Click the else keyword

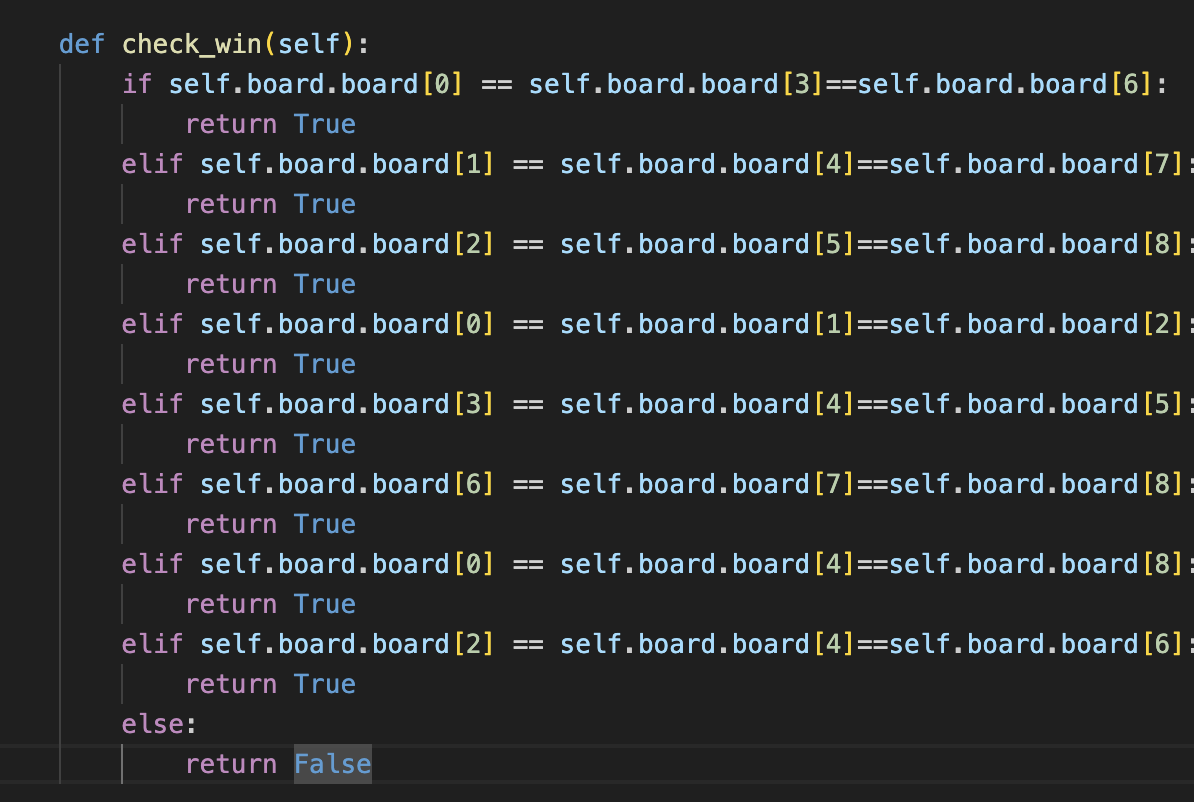click(x=153, y=724)
